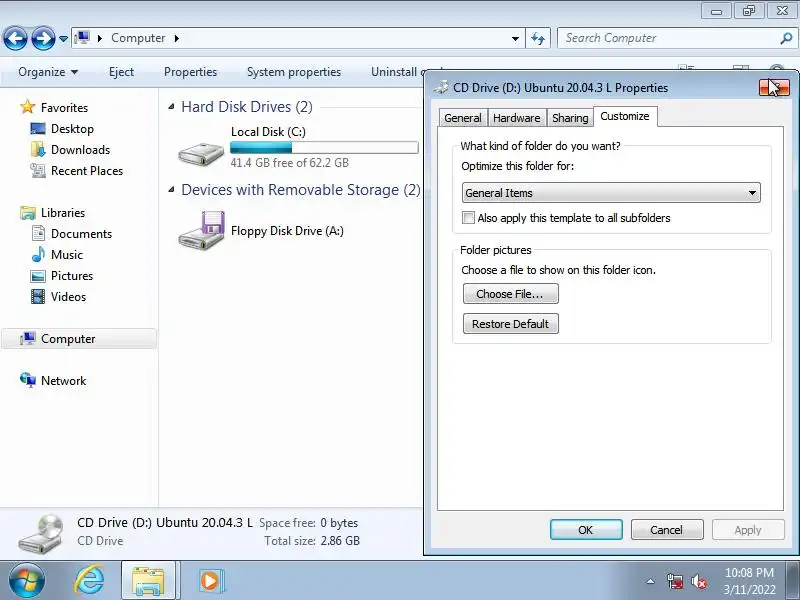Image resolution: width=800 pixels, height=600 pixels.
Task: Switch to the General tab
Action: tap(462, 118)
